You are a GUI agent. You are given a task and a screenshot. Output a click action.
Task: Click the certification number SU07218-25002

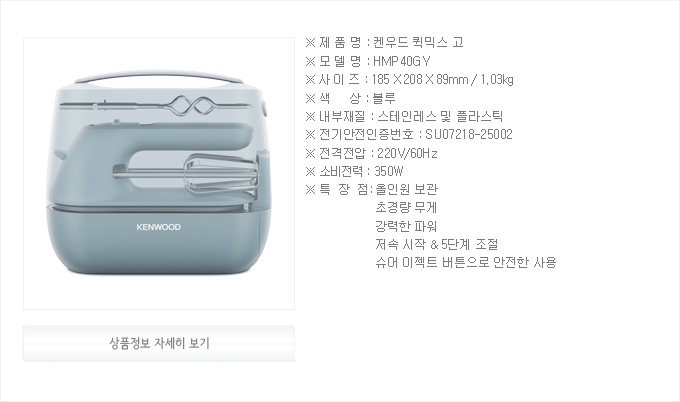[x=469, y=134]
